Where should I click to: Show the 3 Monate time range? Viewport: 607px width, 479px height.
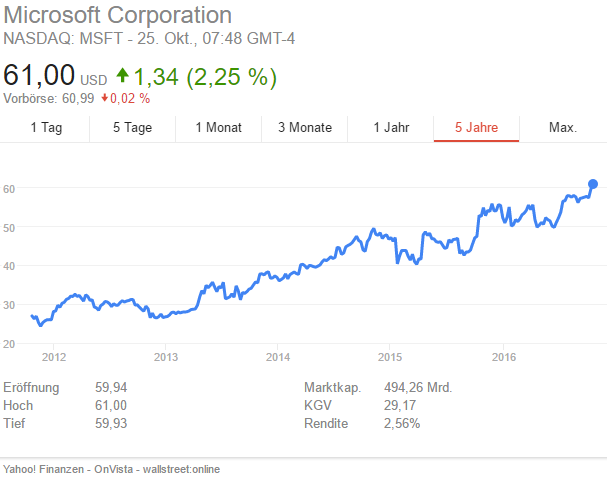coord(305,127)
